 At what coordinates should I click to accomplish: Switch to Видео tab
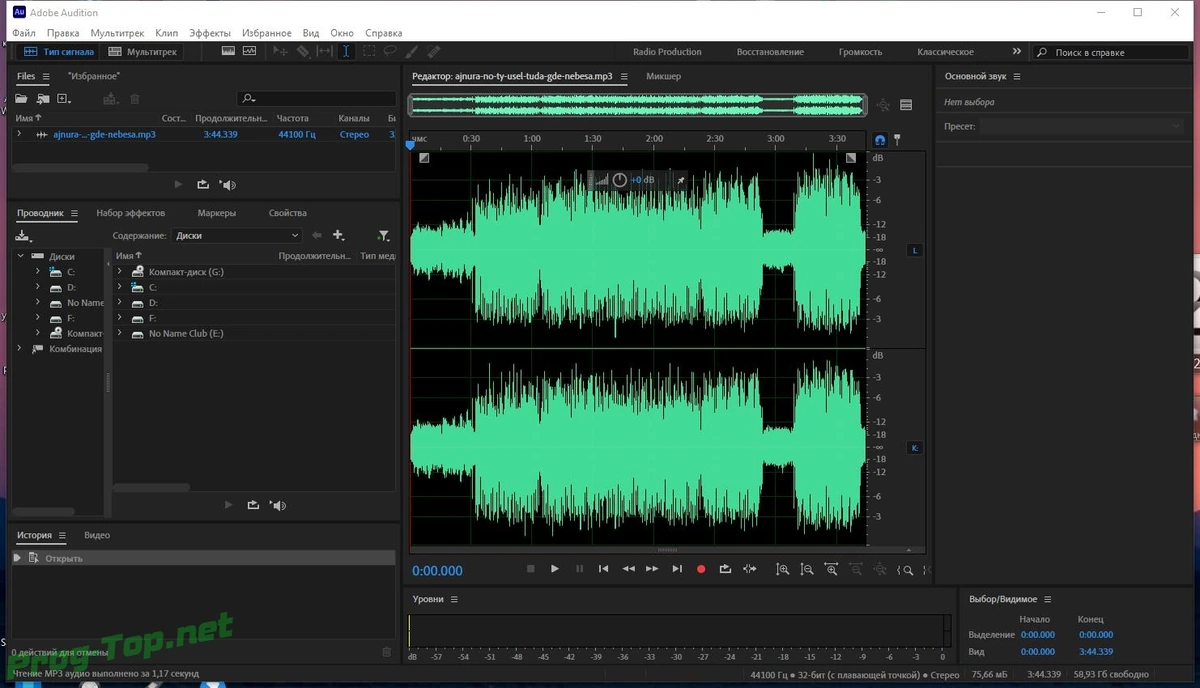tap(97, 536)
